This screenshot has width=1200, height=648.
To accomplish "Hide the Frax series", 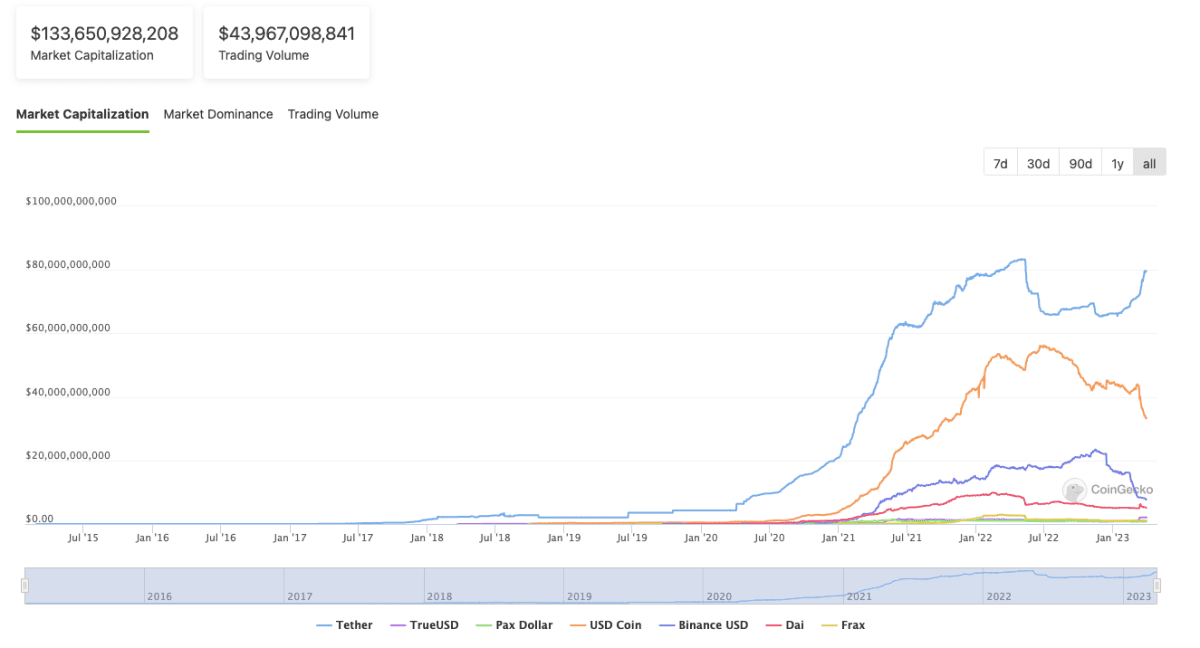I will pyautogui.click(x=843, y=625).
